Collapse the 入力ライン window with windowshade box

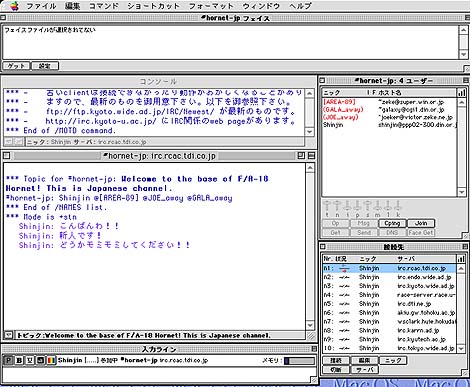[314, 349]
